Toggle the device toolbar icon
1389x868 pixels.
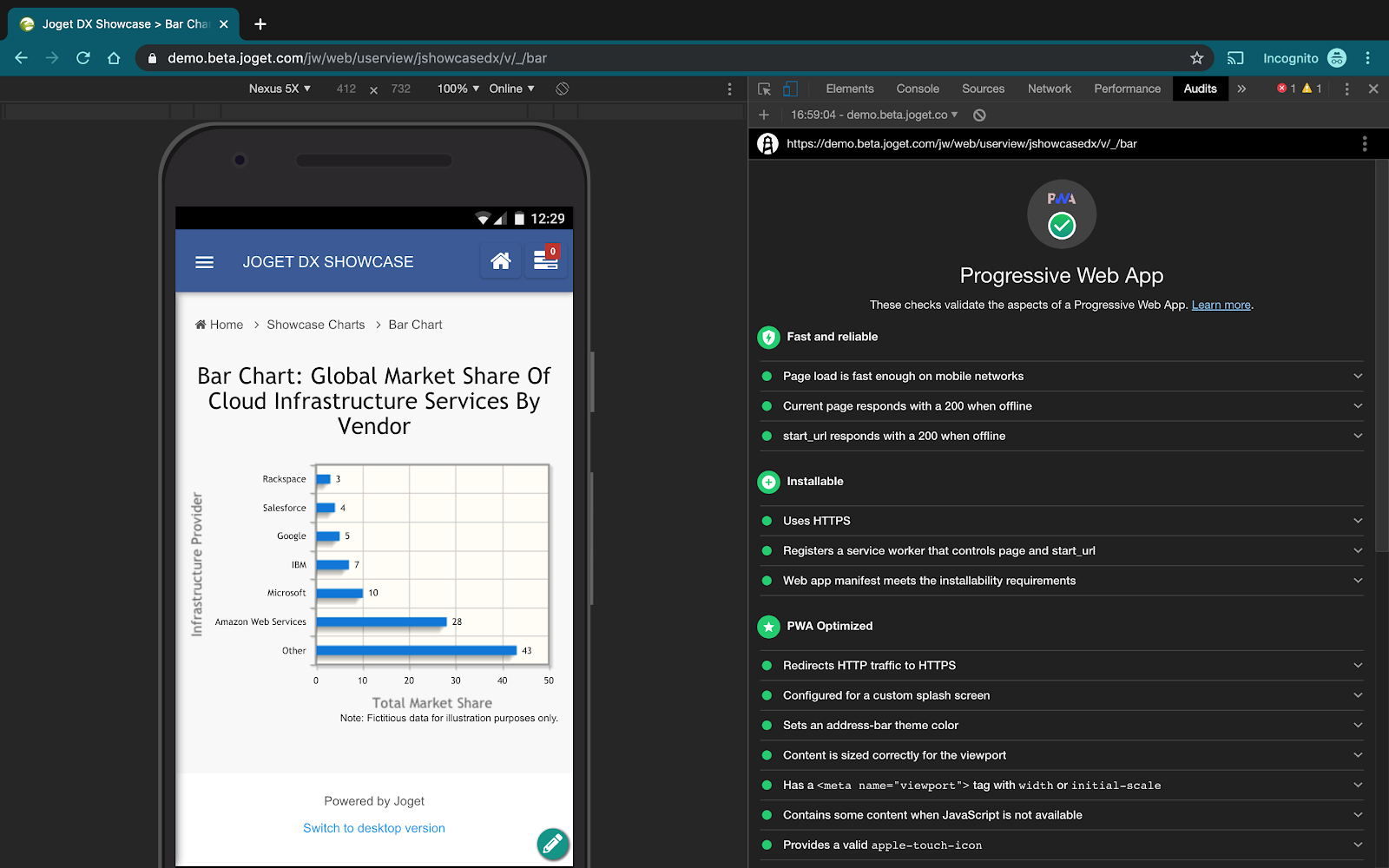coord(790,89)
